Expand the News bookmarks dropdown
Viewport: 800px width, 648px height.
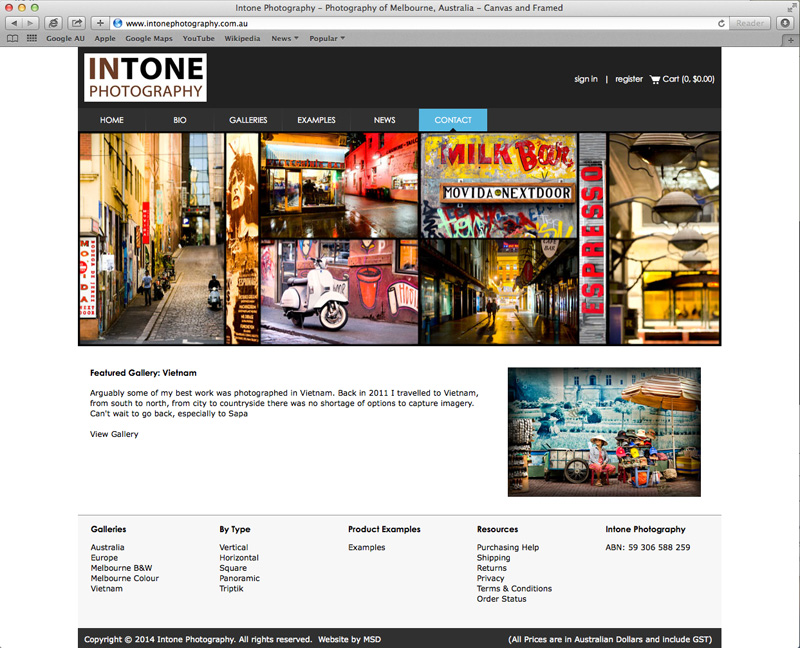pos(285,38)
